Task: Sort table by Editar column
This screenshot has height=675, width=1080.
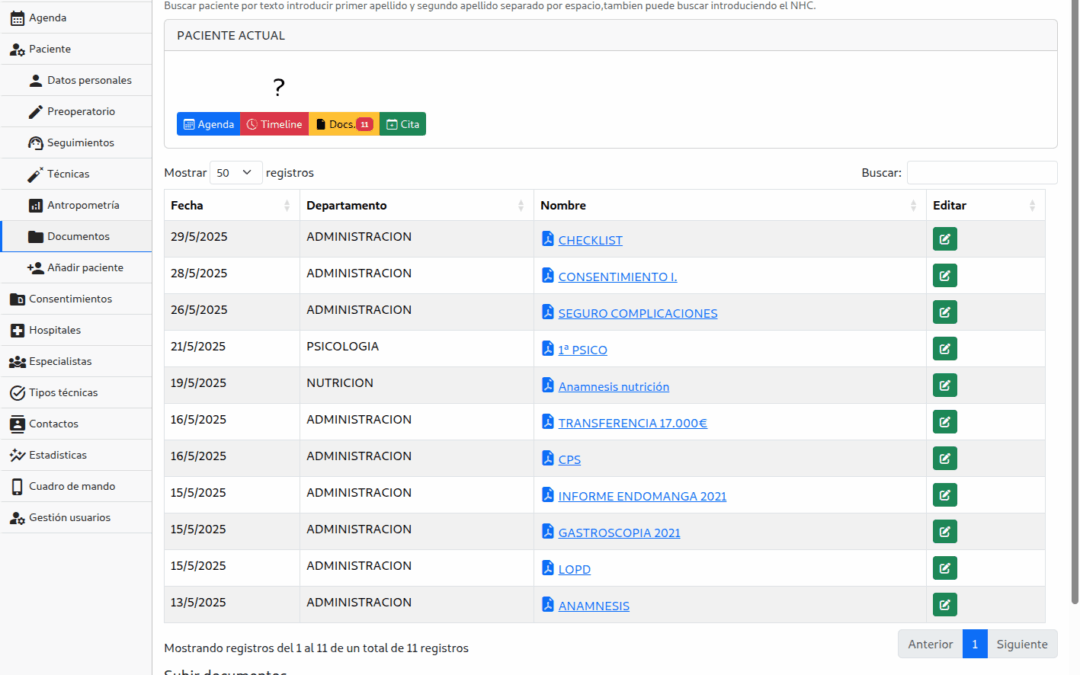Action: [985, 205]
